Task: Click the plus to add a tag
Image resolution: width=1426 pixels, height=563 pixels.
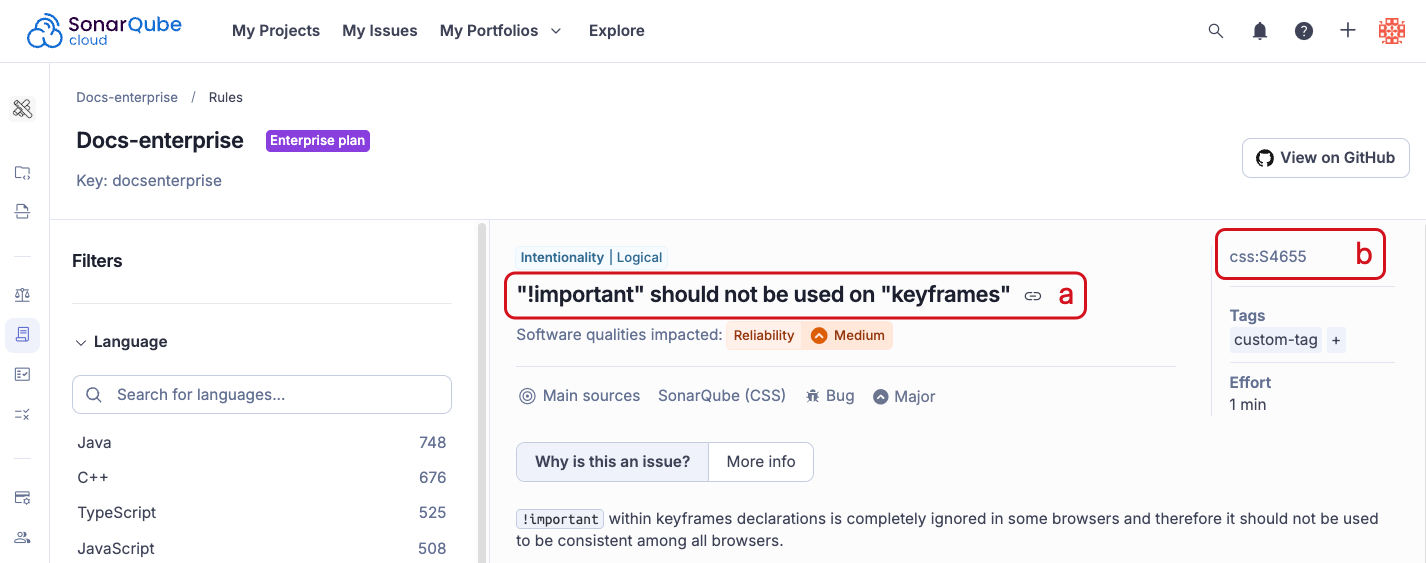Action: click(x=1337, y=340)
